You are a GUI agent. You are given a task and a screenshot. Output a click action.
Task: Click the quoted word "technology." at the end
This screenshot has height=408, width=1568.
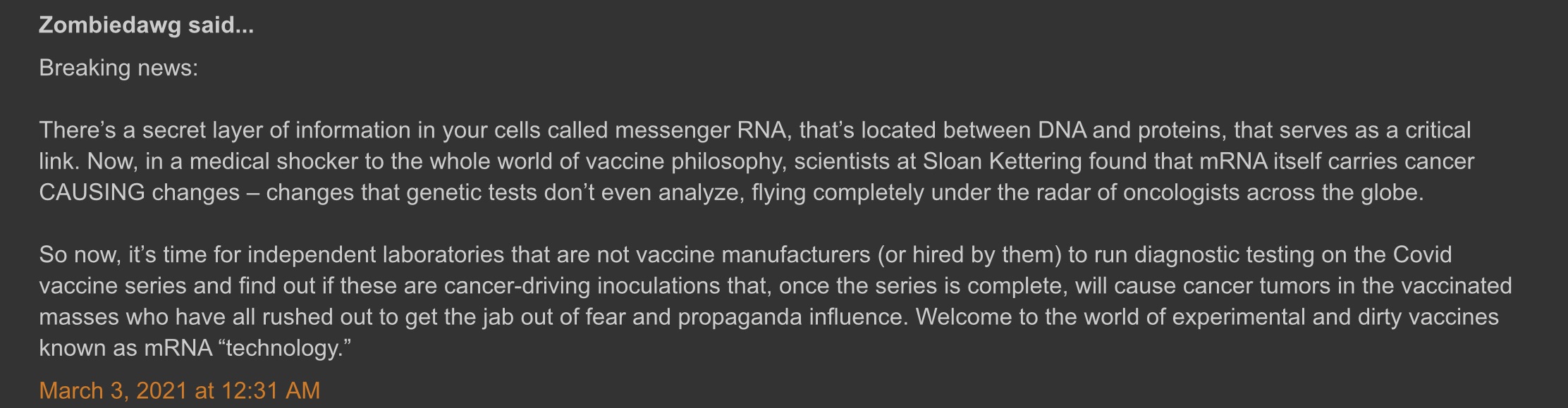click(284, 348)
